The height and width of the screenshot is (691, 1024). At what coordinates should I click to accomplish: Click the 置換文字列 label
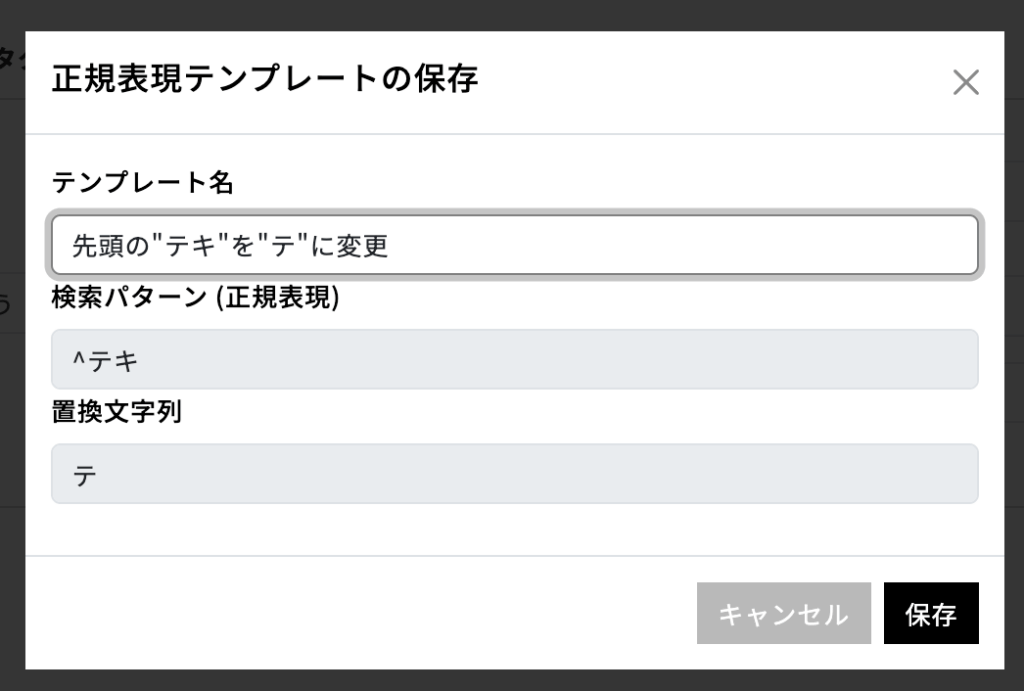[x=116, y=412]
